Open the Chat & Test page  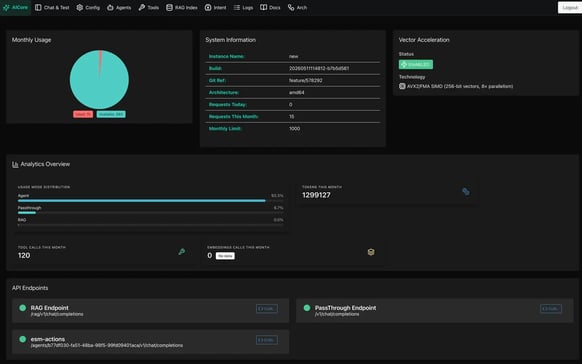[x=52, y=7]
